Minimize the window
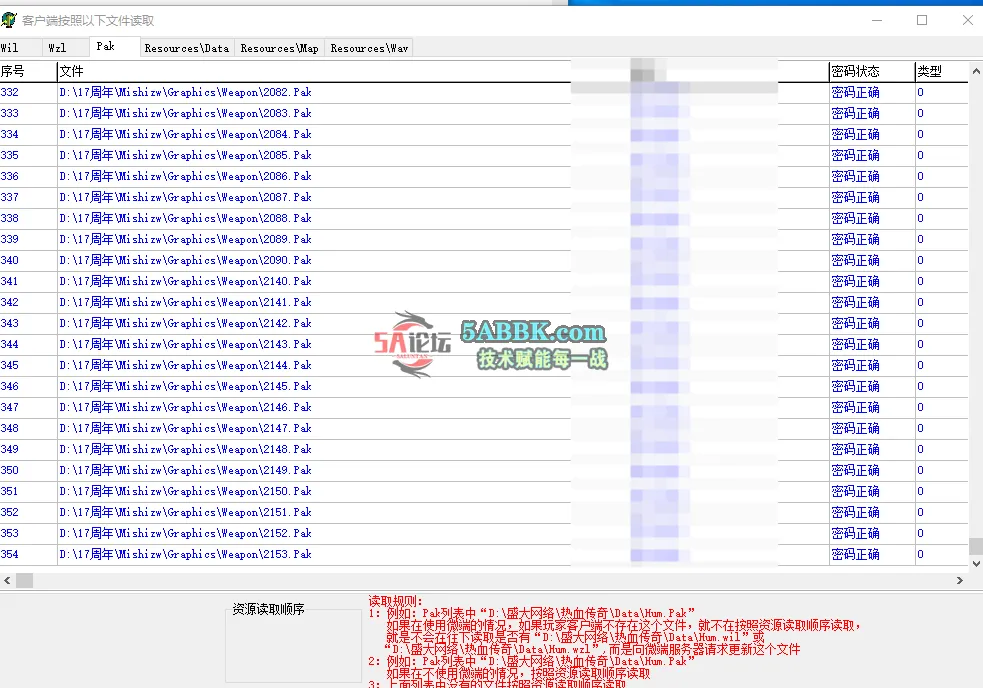Screen dimensions: 983x688 coord(875,20)
